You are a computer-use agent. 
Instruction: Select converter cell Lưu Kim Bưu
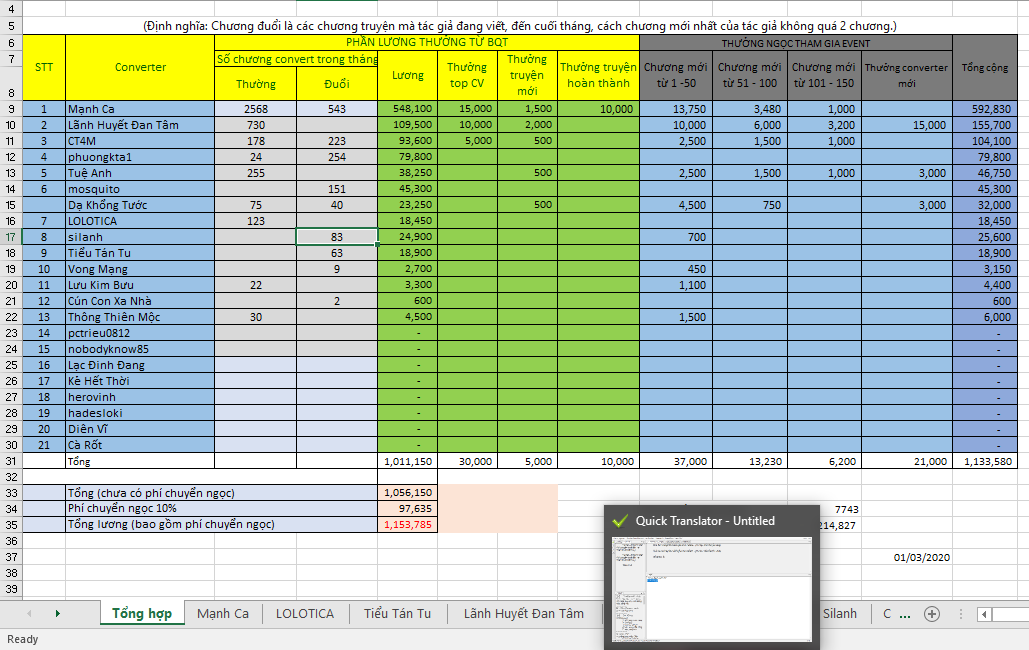[140, 285]
